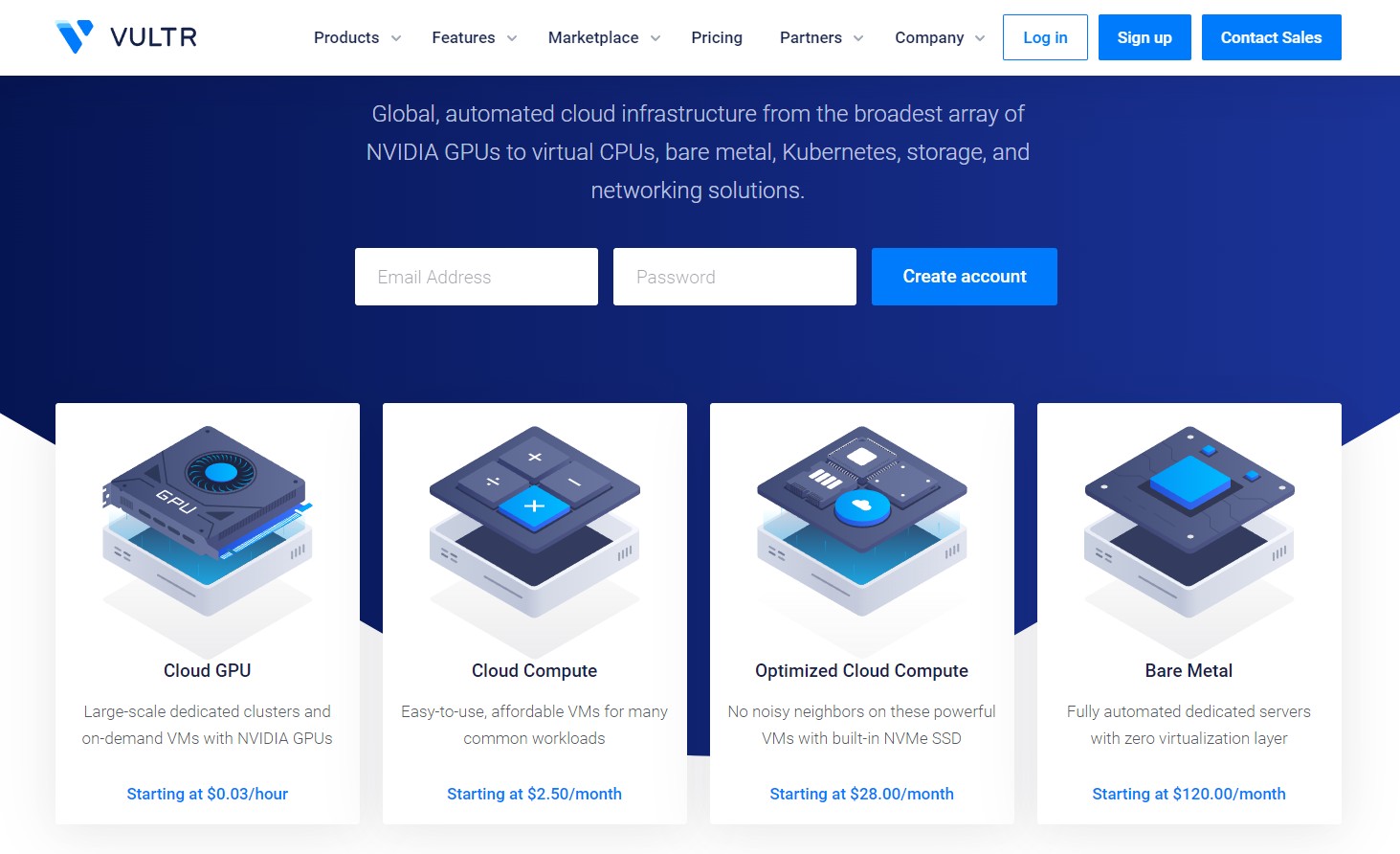Open the Bare Metal heading
Image resolution: width=1400 pixels, height=854 pixels.
1189,671
